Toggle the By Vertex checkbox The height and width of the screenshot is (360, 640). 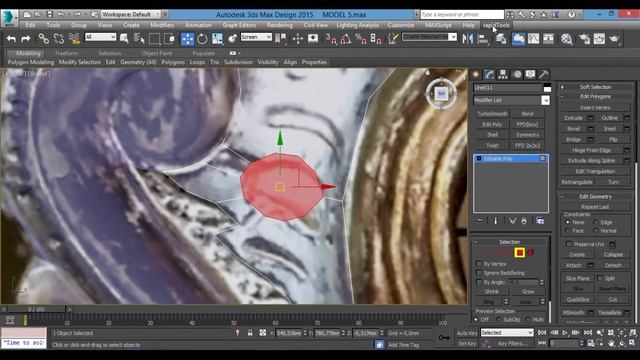[479, 264]
